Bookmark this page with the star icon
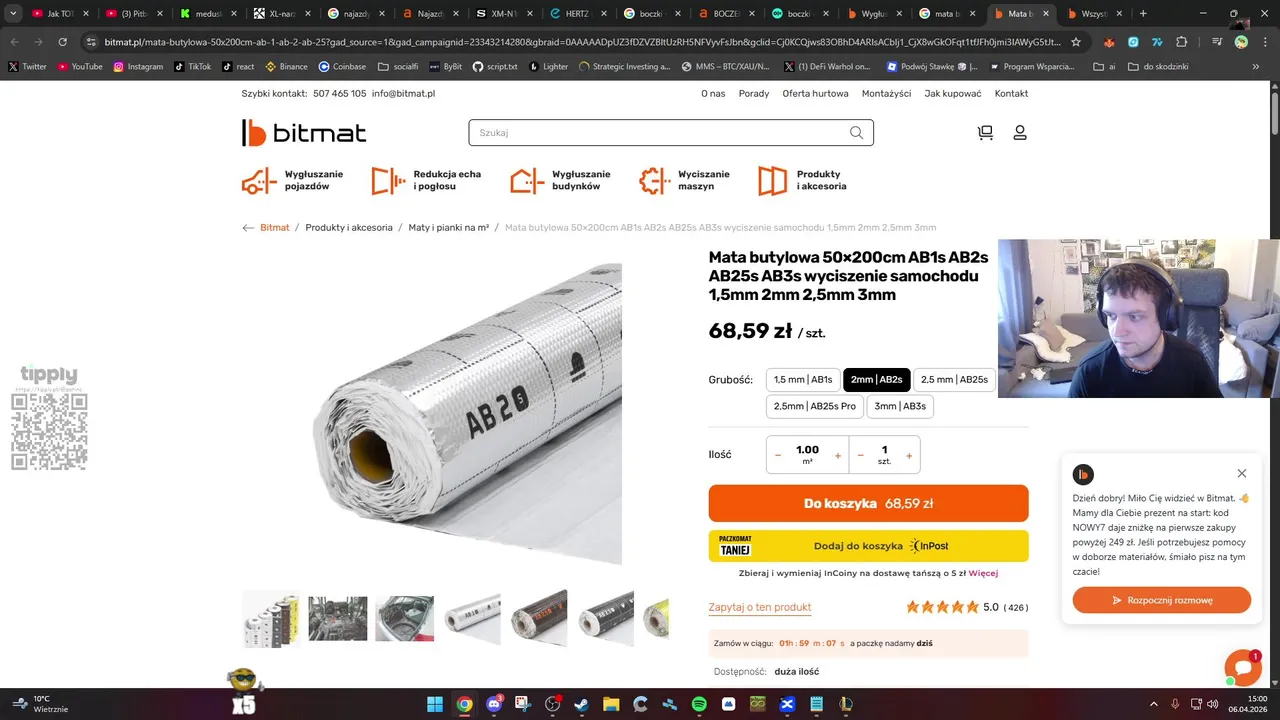 pyautogui.click(x=1076, y=42)
